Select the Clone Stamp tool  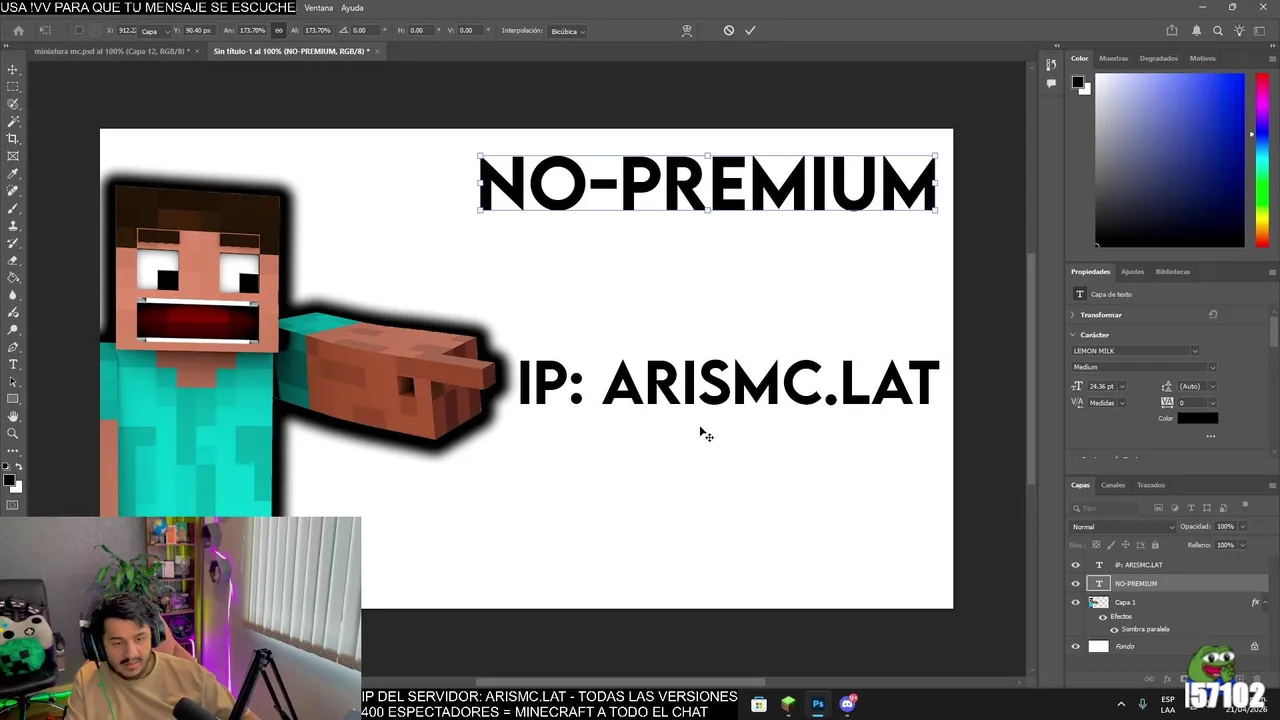coord(13,226)
